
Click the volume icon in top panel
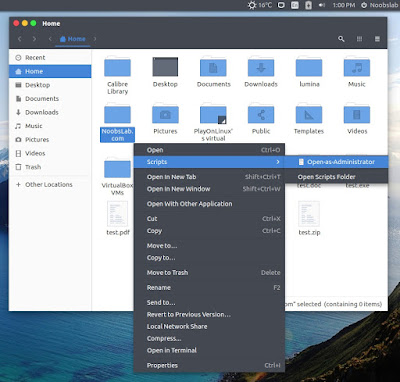pos(322,5)
